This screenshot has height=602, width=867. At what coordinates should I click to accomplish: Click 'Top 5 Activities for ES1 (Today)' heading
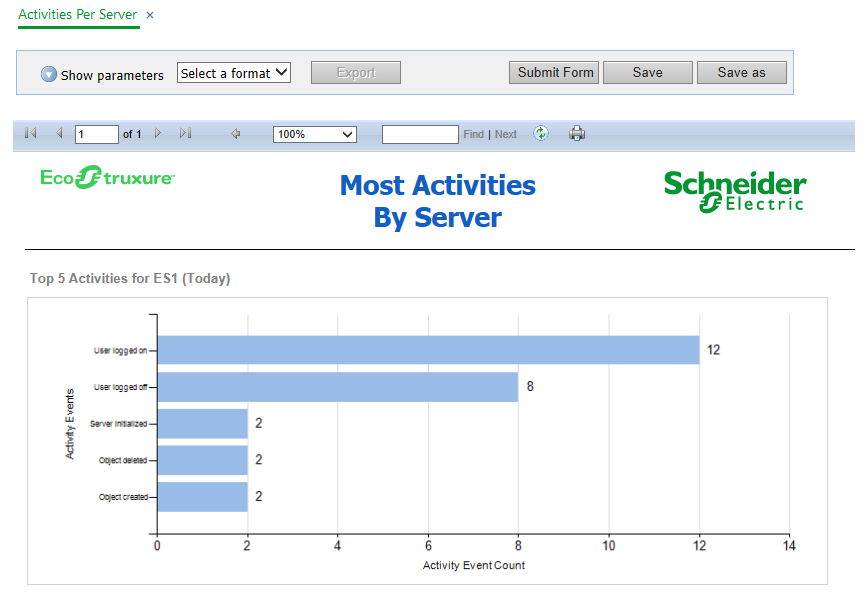coord(130,278)
